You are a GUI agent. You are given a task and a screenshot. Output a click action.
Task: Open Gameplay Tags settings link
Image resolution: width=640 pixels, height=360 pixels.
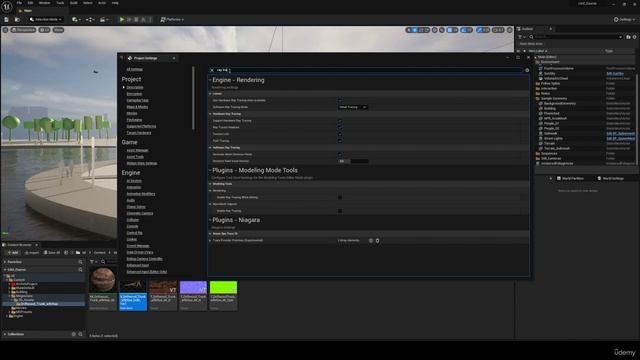(138, 100)
